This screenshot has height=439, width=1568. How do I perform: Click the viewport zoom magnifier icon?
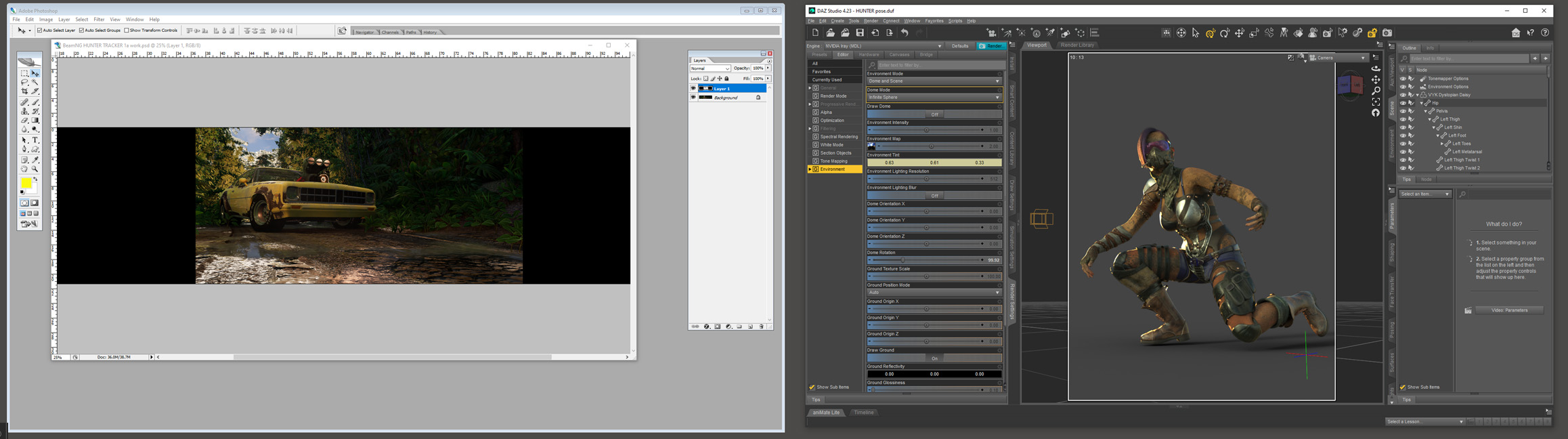coord(1376,91)
